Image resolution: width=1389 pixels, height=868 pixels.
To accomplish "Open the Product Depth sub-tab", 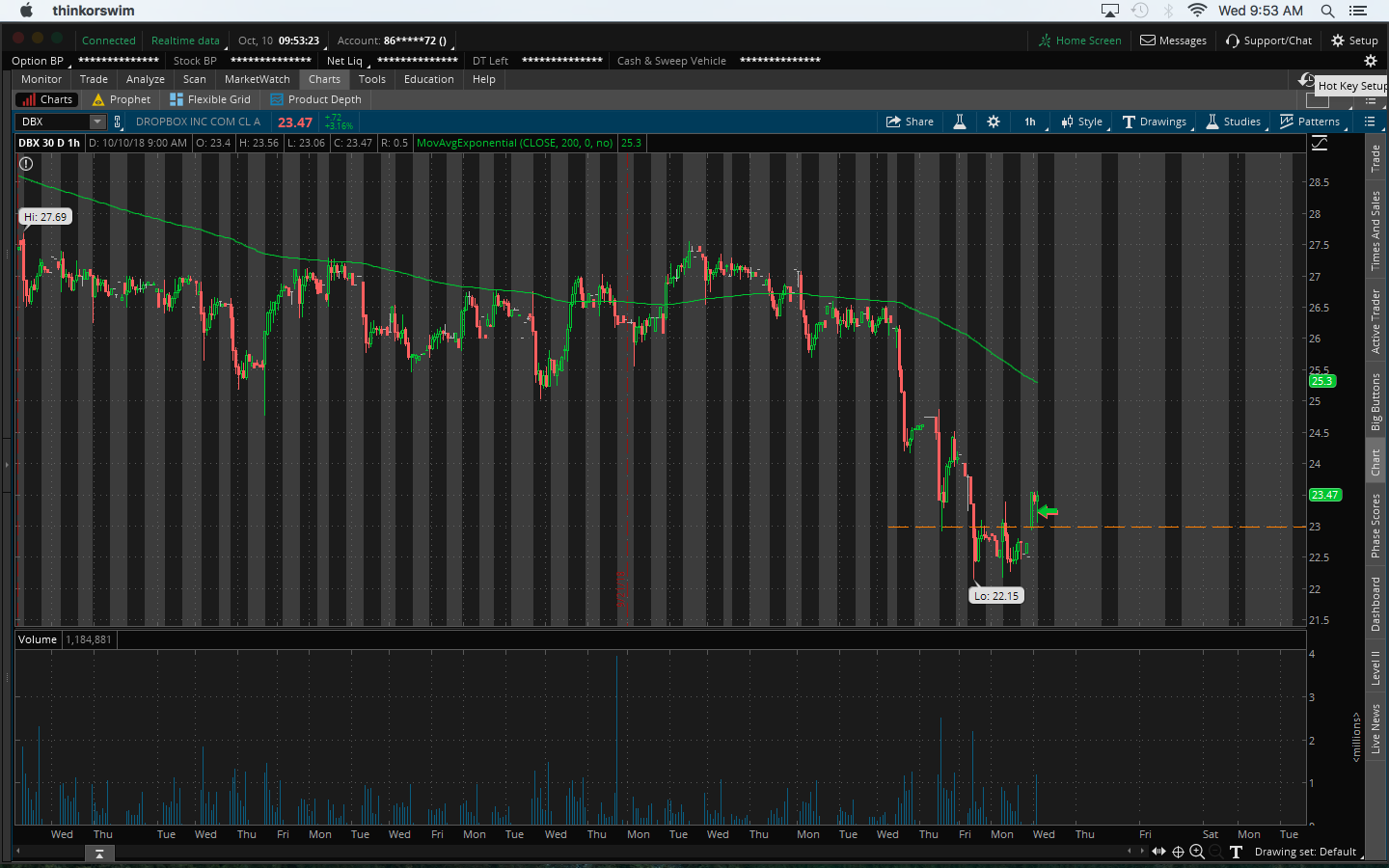I will click(316, 99).
